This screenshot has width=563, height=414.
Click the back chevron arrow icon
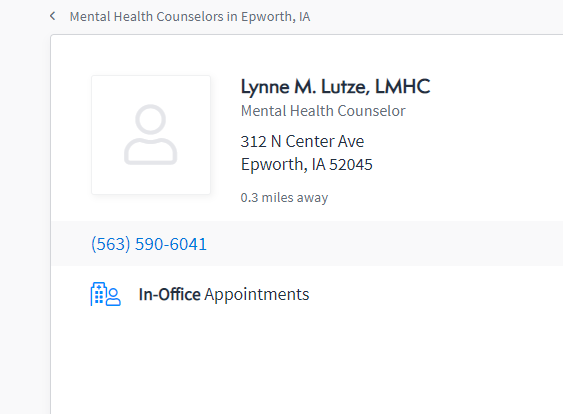52,16
